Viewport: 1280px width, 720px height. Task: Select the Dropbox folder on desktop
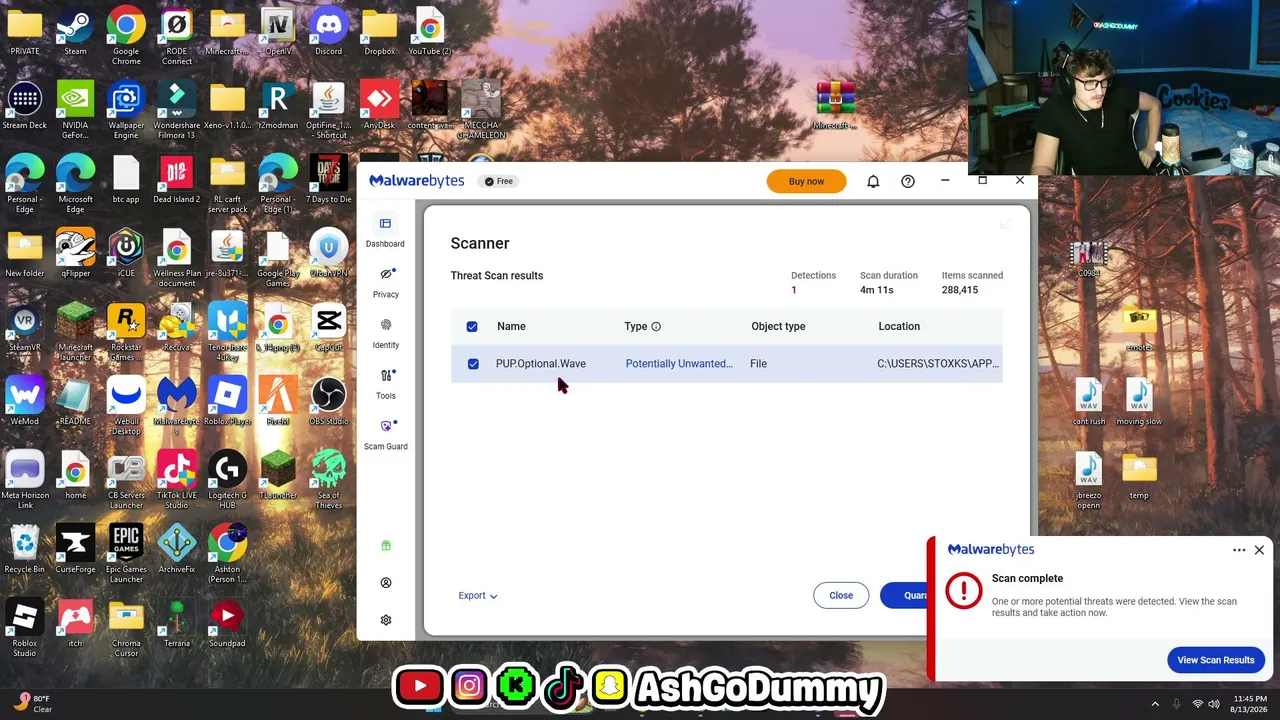click(379, 33)
